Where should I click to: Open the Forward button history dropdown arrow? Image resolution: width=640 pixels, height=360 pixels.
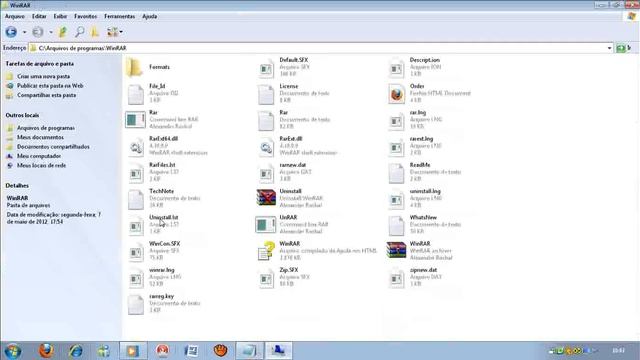pyautogui.click(x=51, y=32)
